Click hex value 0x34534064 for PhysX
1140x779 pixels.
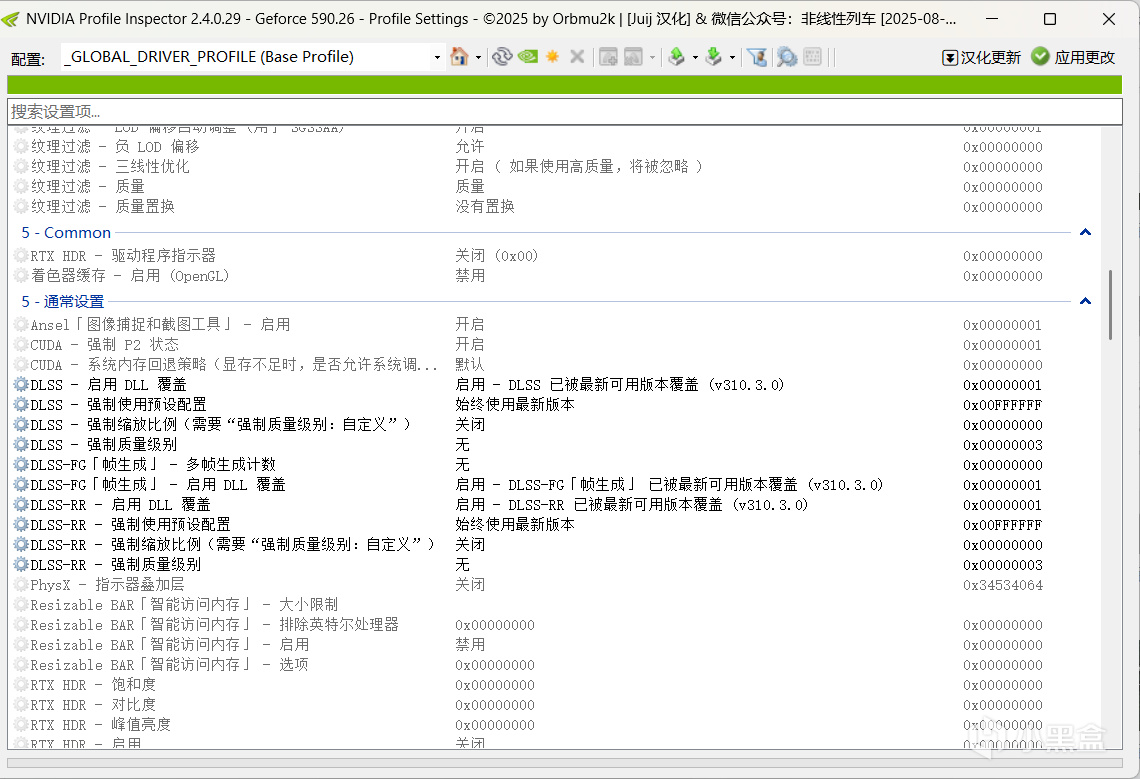(1003, 585)
